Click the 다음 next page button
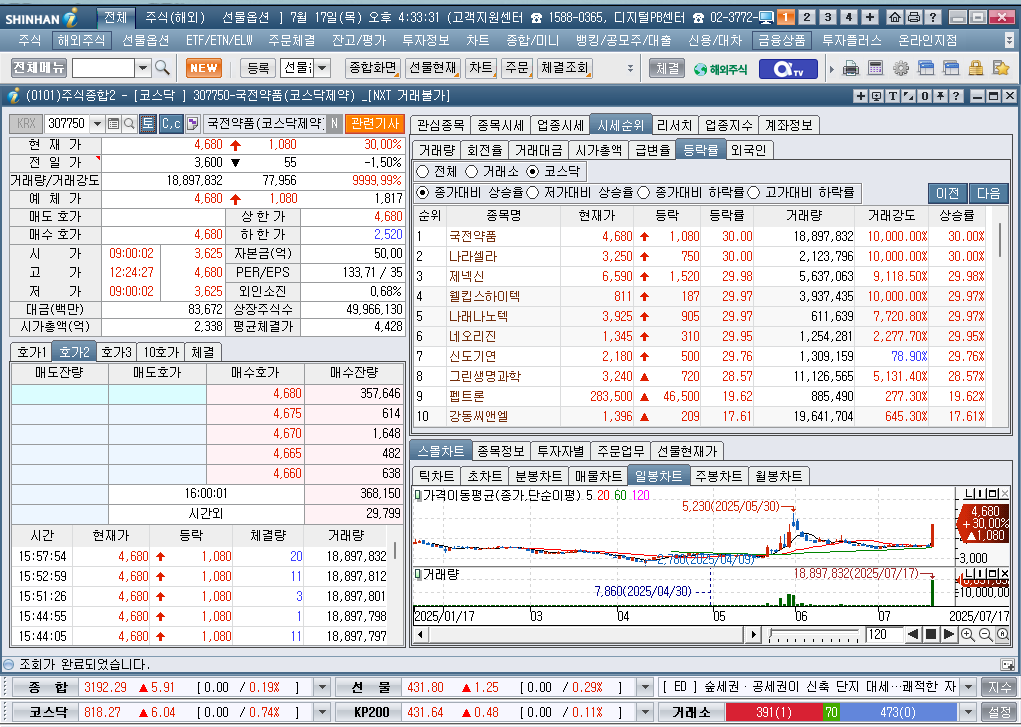Viewport: 1021px width, 727px height. [x=988, y=193]
